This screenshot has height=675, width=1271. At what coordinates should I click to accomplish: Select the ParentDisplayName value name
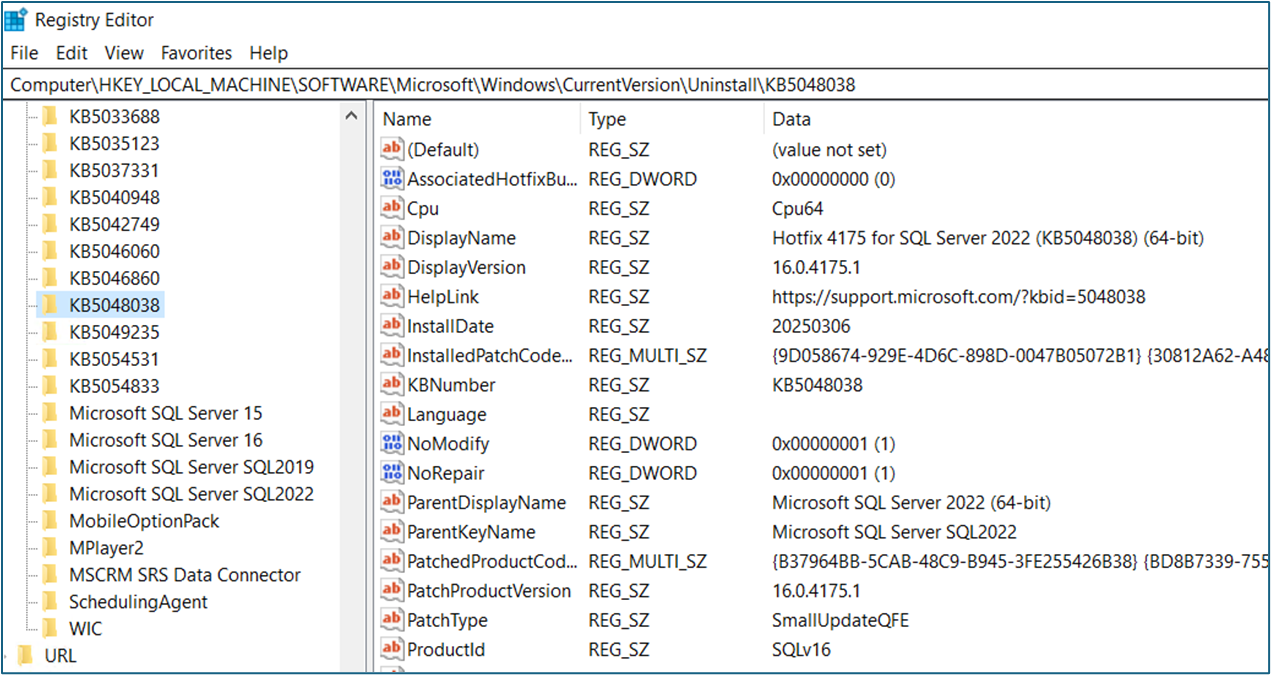coord(486,502)
